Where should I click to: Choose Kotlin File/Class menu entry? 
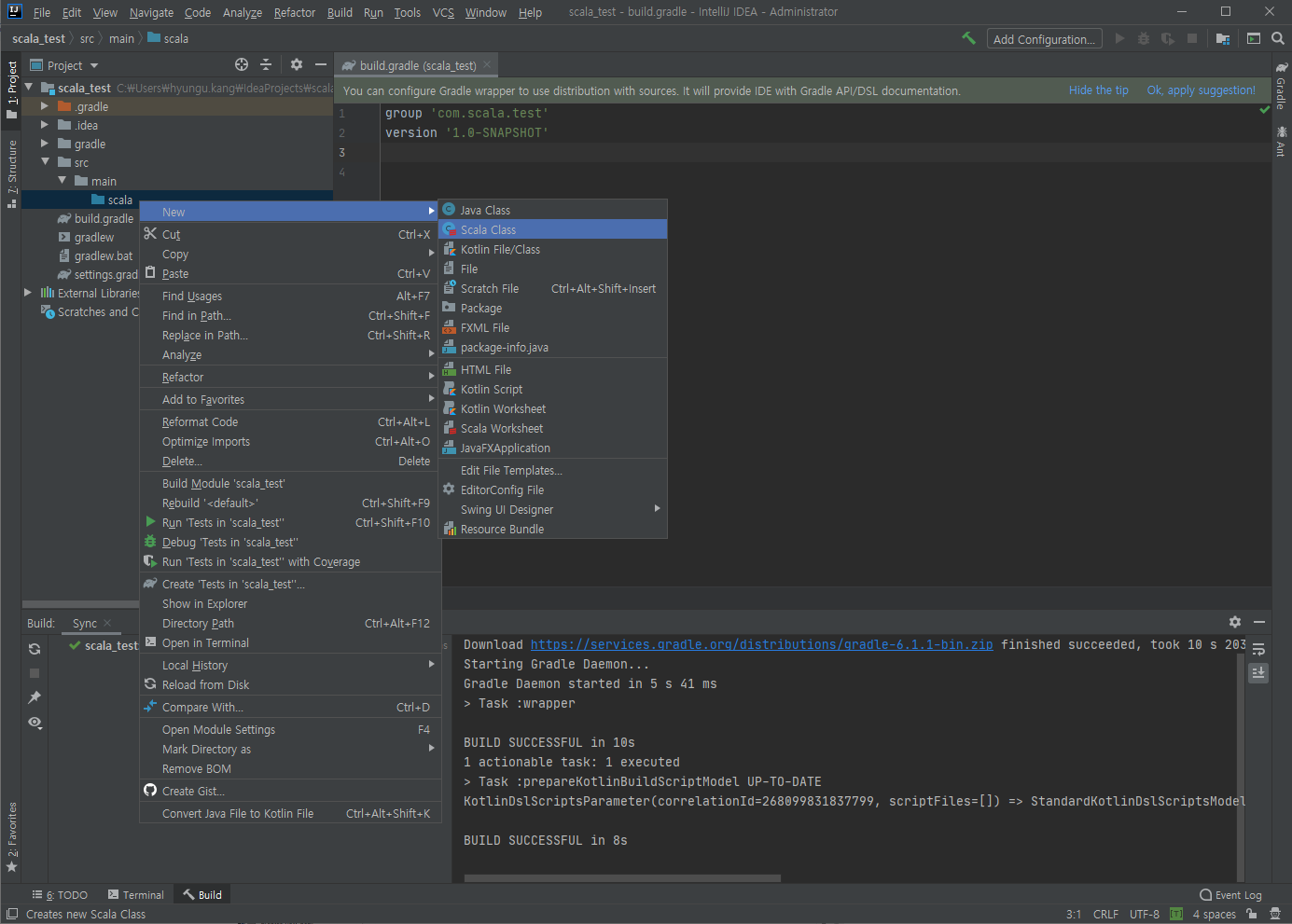coord(500,249)
